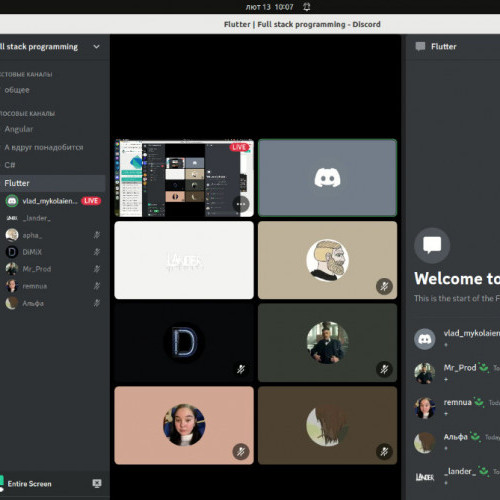Open the date and time clock menu
This screenshot has width=500, height=500.
pyautogui.click(x=269, y=7)
